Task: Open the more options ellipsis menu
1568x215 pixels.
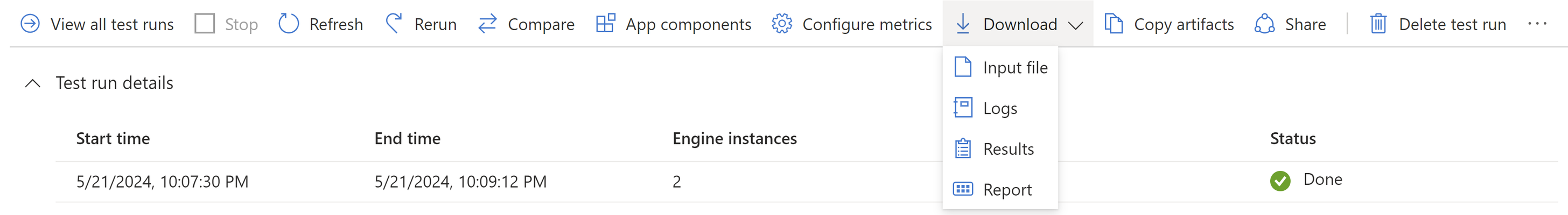Action: [1537, 24]
